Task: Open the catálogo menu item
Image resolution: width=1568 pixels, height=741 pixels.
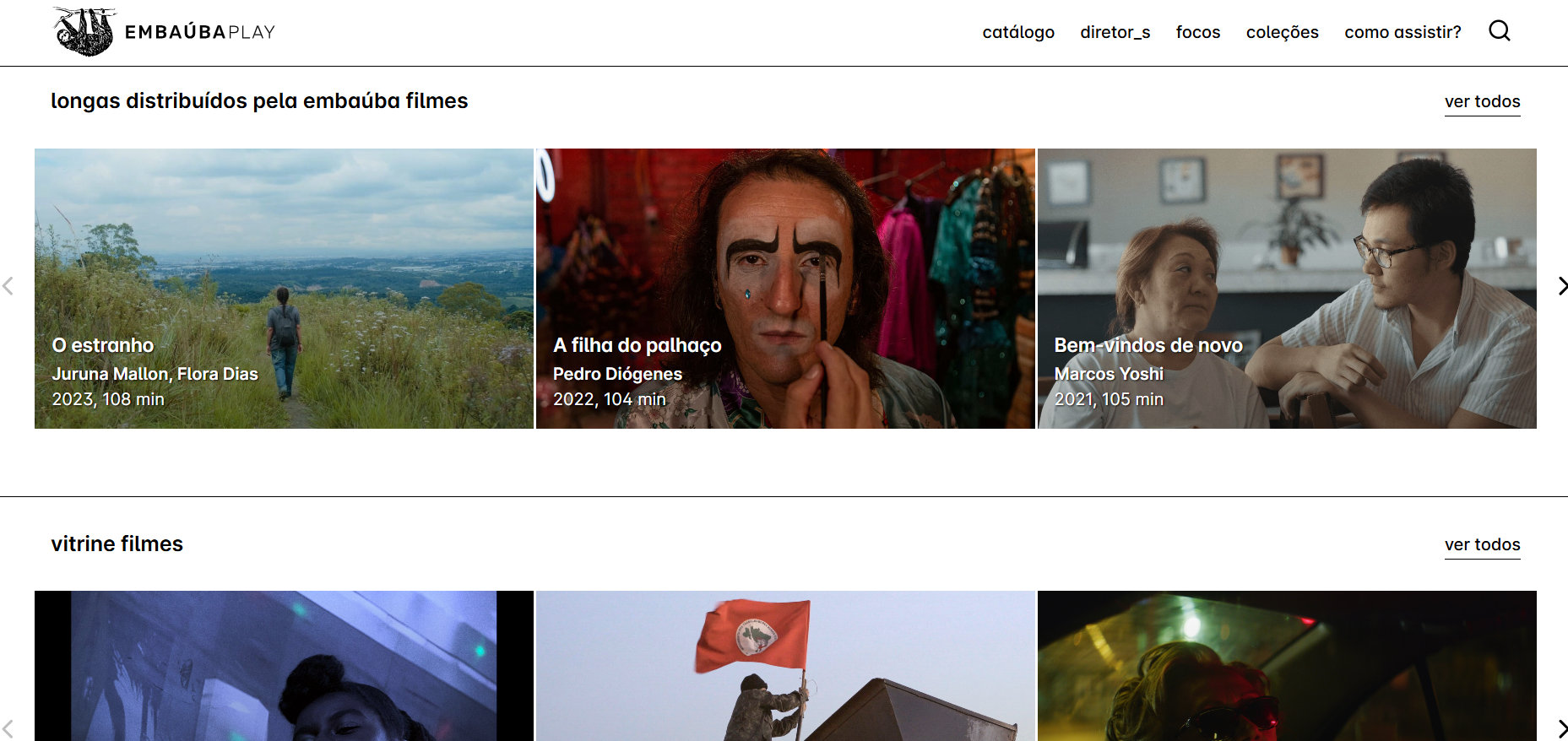Action: point(1017,32)
